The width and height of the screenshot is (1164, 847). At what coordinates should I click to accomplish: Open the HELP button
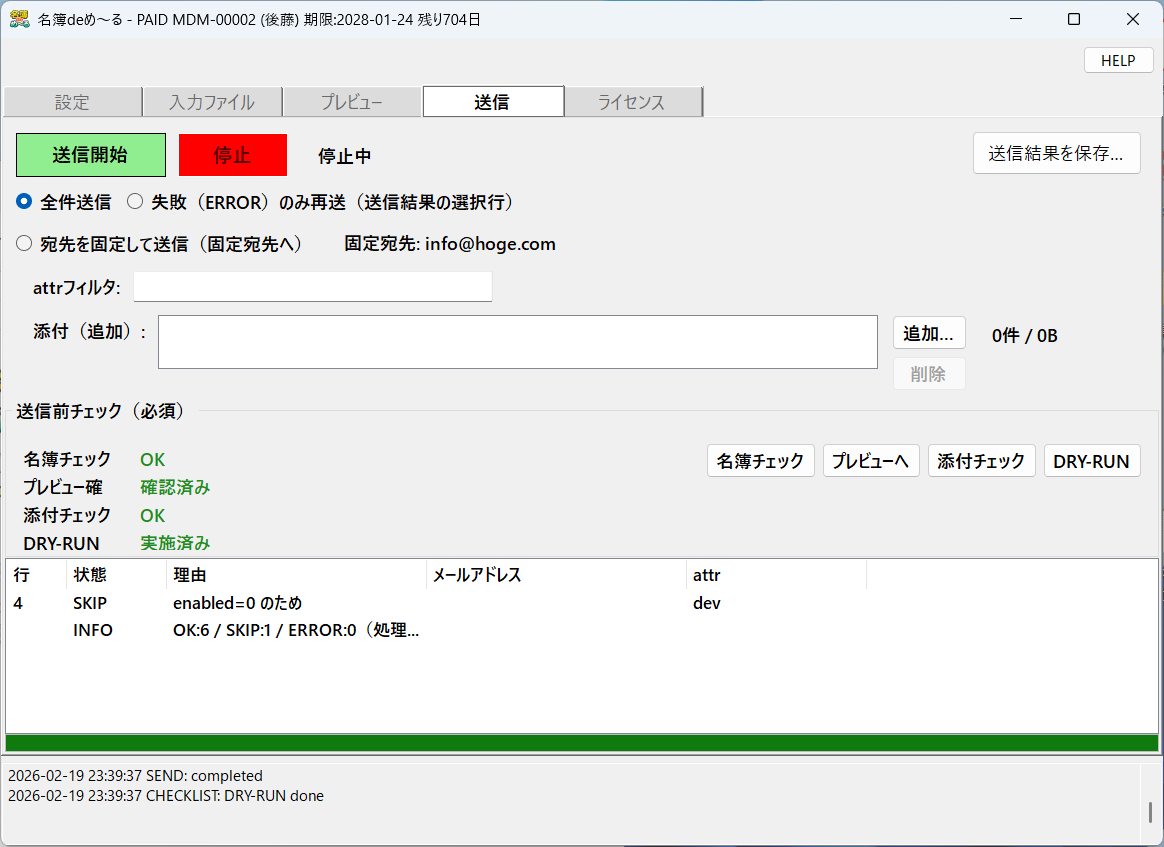pyautogui.click(x=1117, y=60)
